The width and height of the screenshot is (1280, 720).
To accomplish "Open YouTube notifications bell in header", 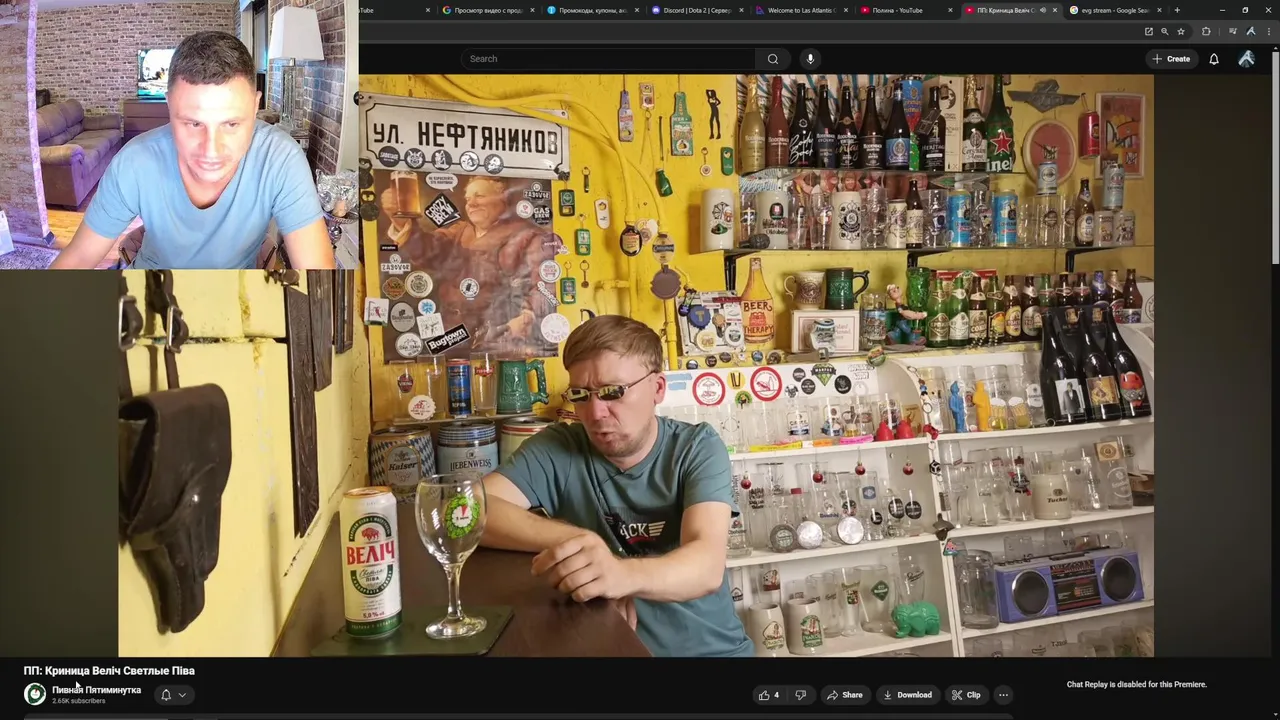I will coord(1214,59).
